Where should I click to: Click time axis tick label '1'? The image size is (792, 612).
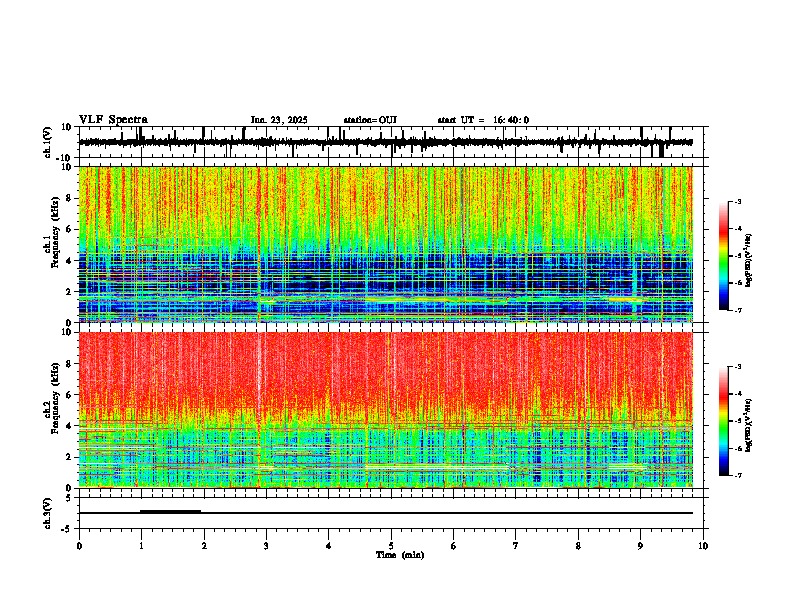pyautogui.click(x=141, y=546)
